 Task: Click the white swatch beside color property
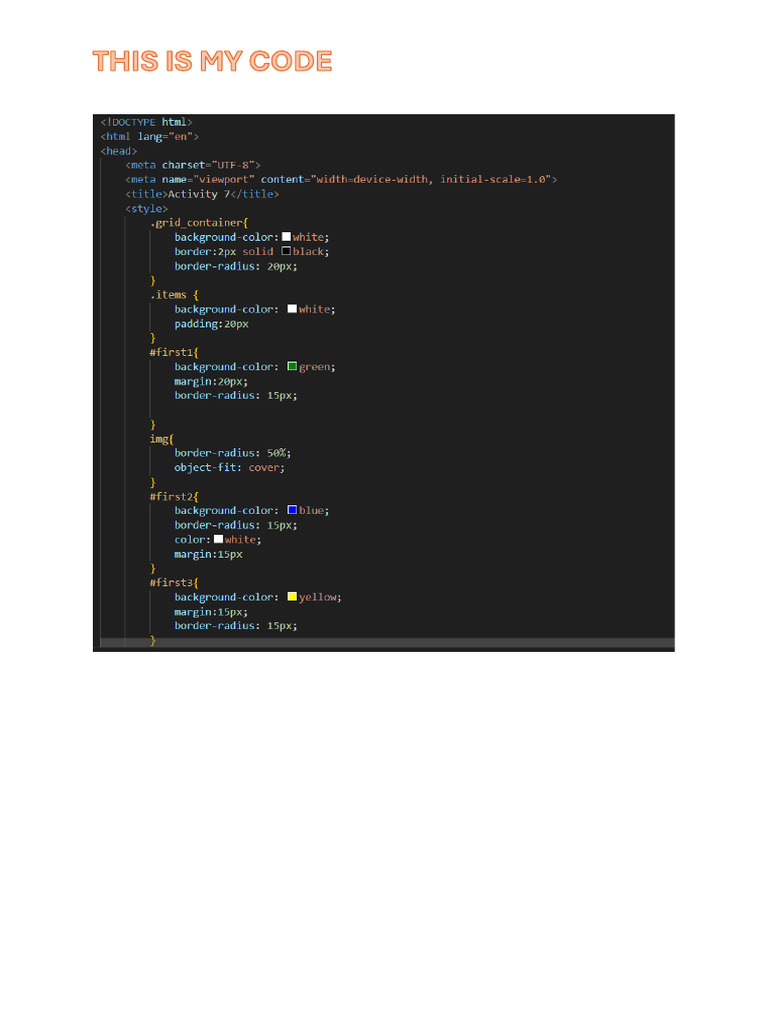[x=218, y=539]
